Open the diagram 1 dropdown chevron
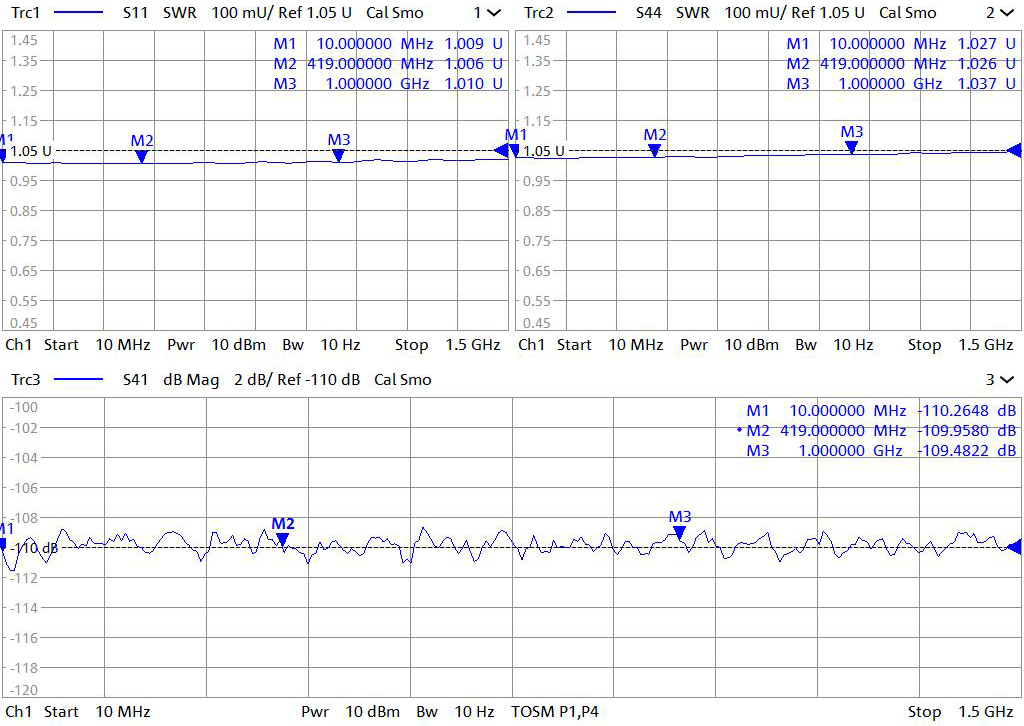This screenshot has width=1024, height=726. click(493, 13)
